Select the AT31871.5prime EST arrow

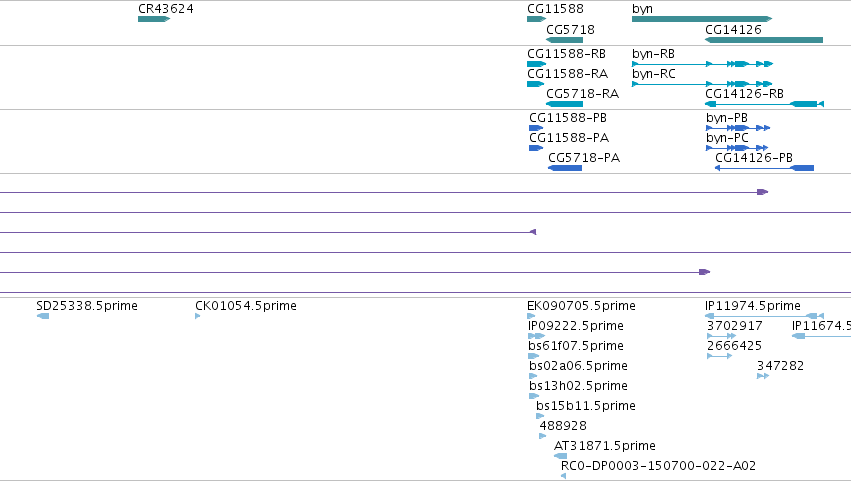[561, 456]
